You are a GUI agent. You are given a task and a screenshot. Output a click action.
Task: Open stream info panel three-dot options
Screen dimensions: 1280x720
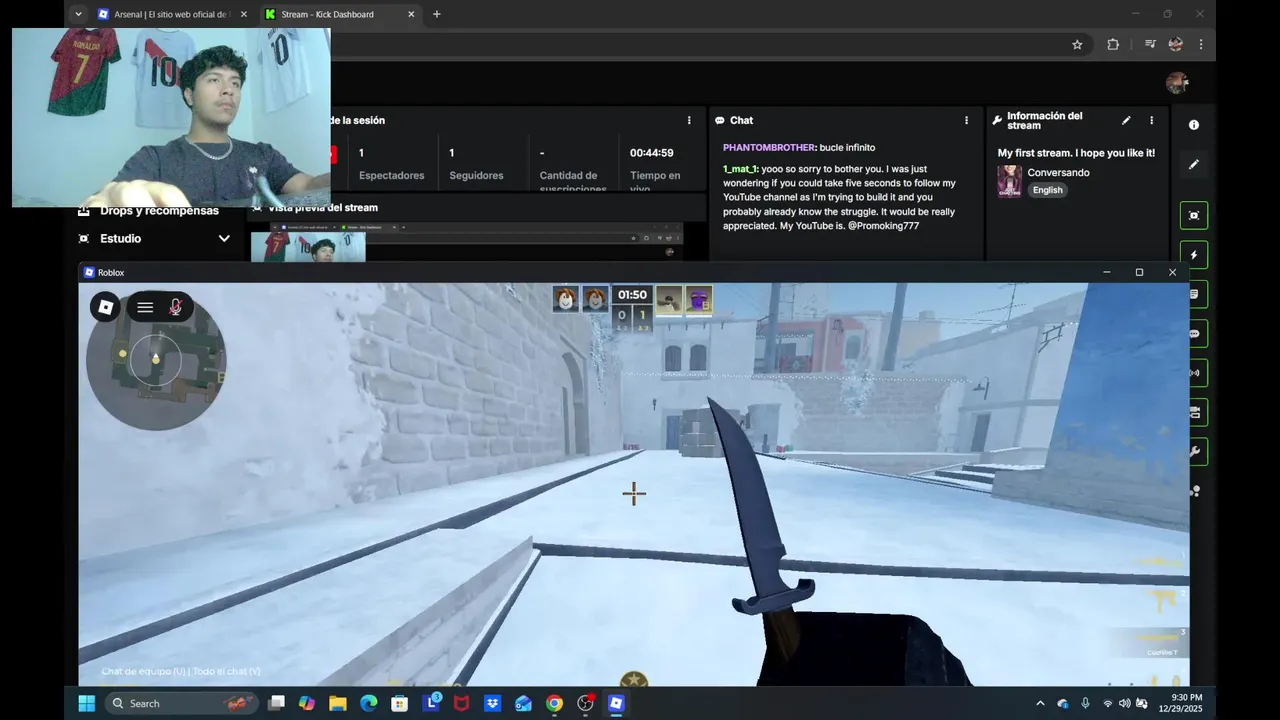pos(1151,120)
